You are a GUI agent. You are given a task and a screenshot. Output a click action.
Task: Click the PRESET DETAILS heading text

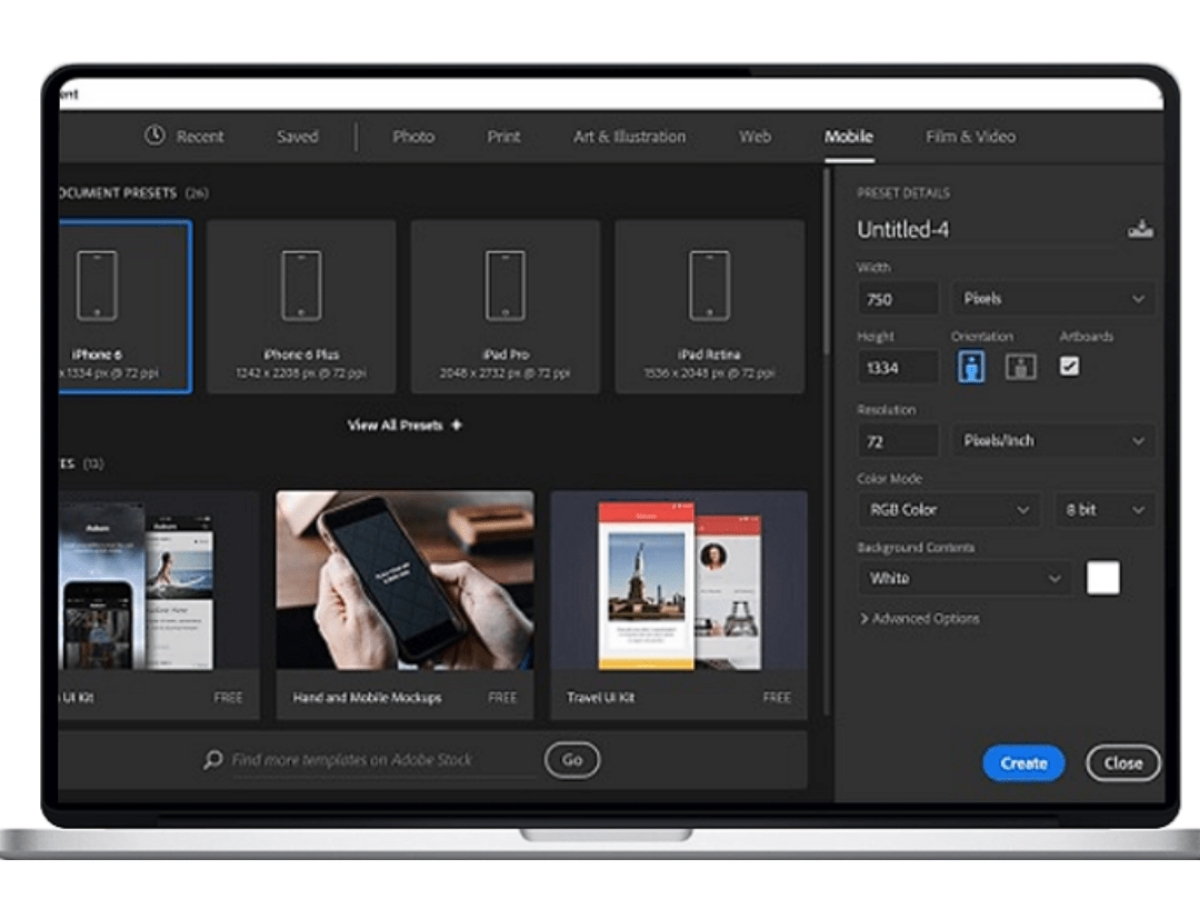tap(903, 193)
